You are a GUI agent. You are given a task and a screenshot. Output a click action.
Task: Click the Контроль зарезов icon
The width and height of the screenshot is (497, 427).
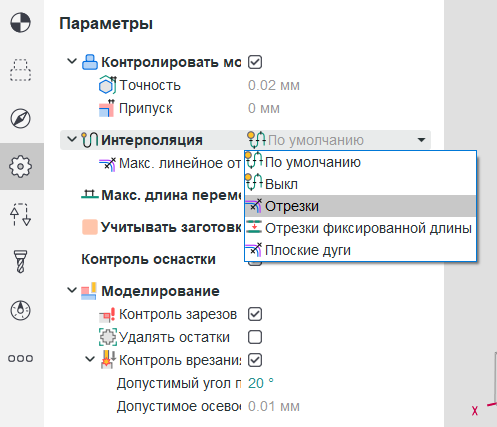[107, 314]
